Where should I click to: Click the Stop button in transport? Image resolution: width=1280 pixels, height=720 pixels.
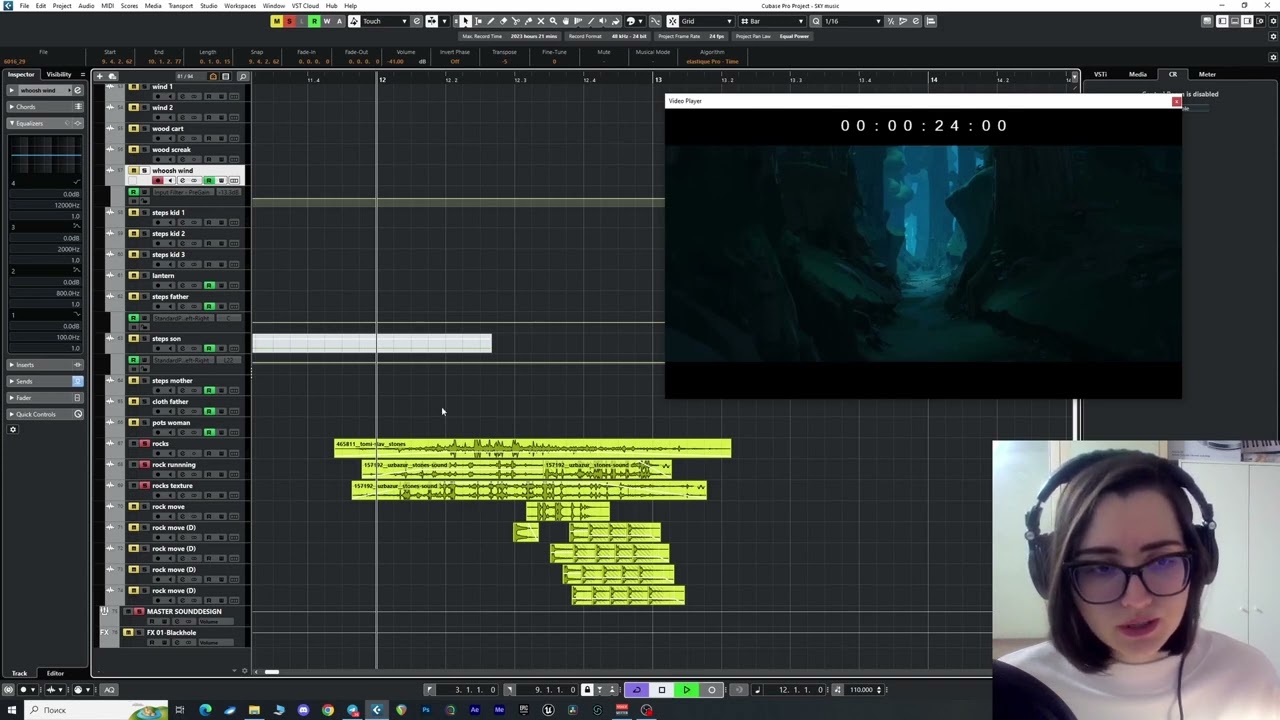662,689
